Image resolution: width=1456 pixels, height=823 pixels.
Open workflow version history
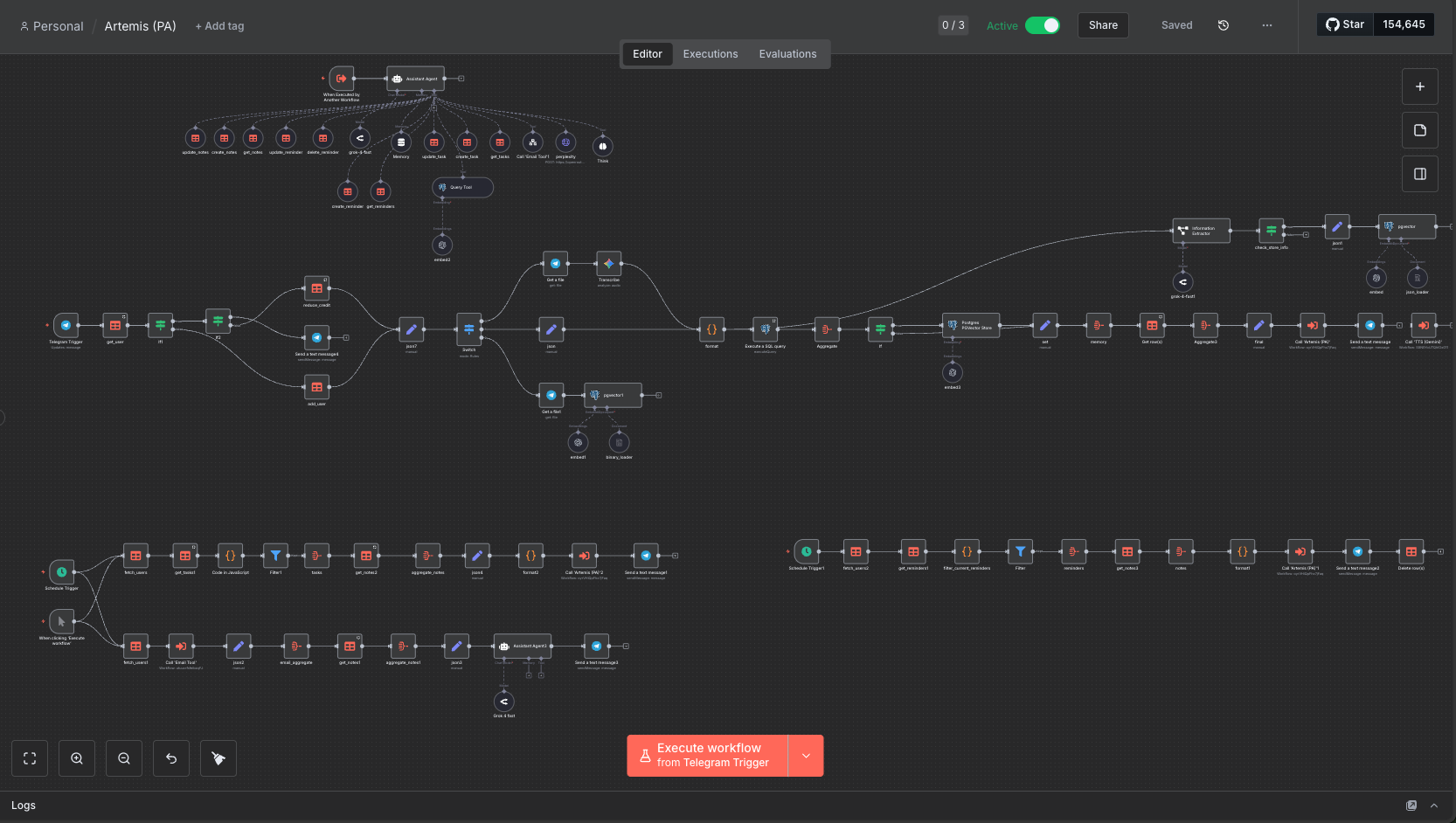pyautogui.click(x=1224, y=25)
